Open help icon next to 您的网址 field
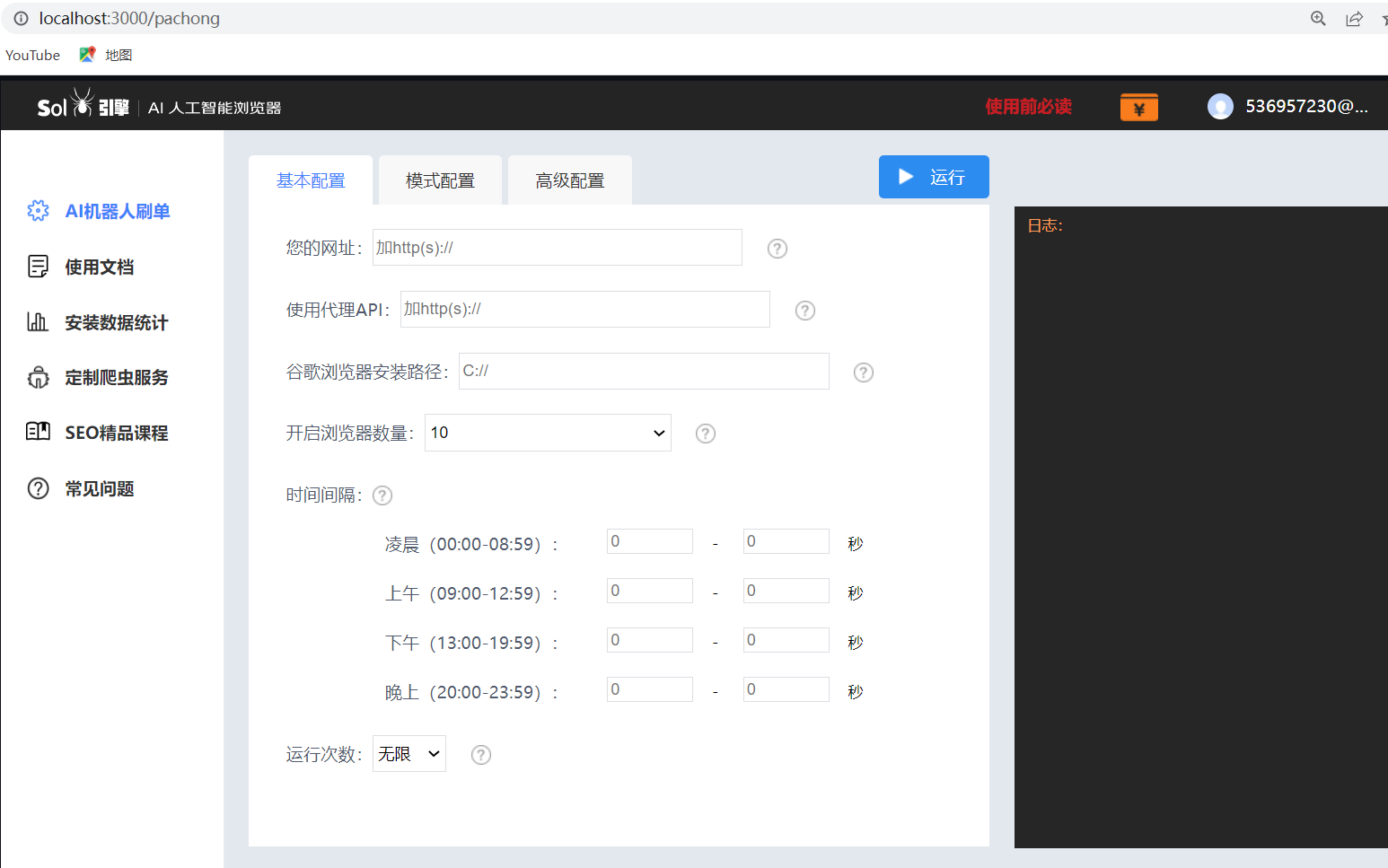This screenshot has width=1388, height=868. (x=777, y=249)
